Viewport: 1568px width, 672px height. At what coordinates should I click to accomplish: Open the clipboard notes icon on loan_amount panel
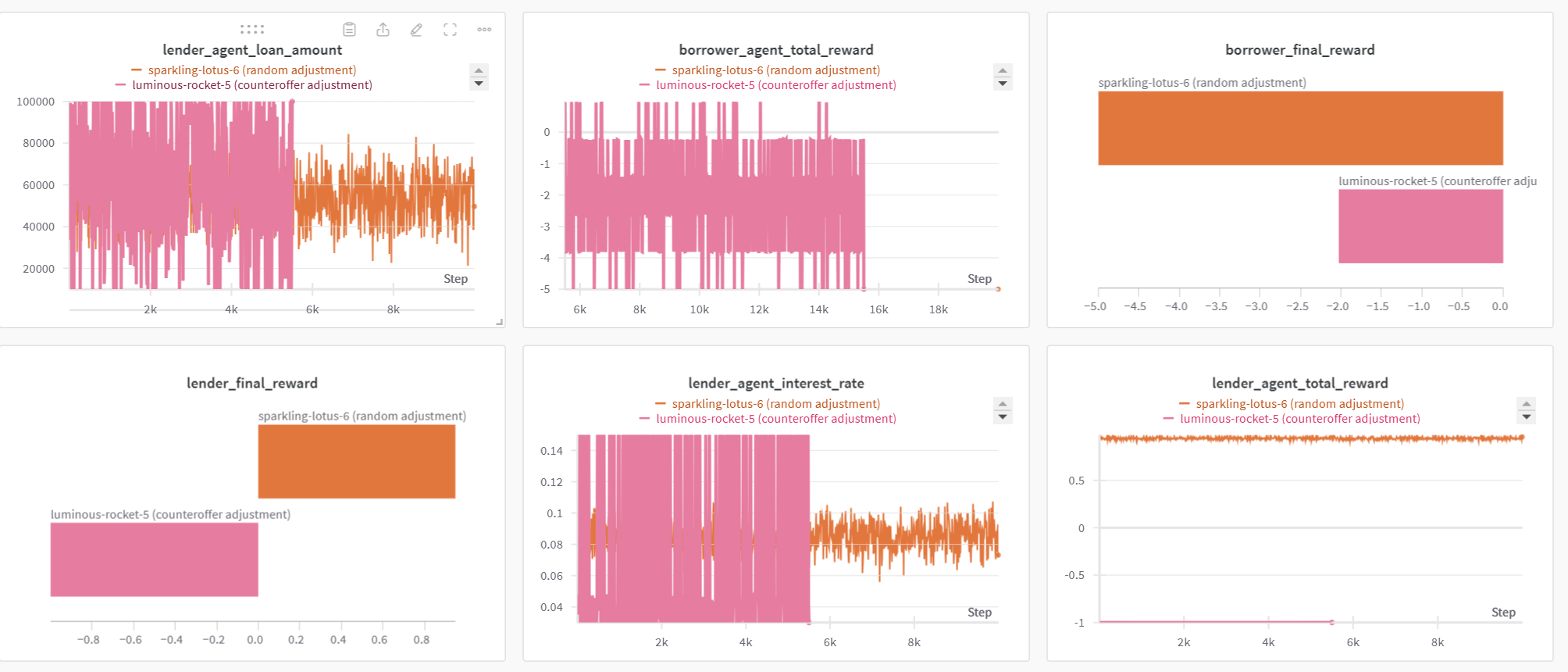349,30
